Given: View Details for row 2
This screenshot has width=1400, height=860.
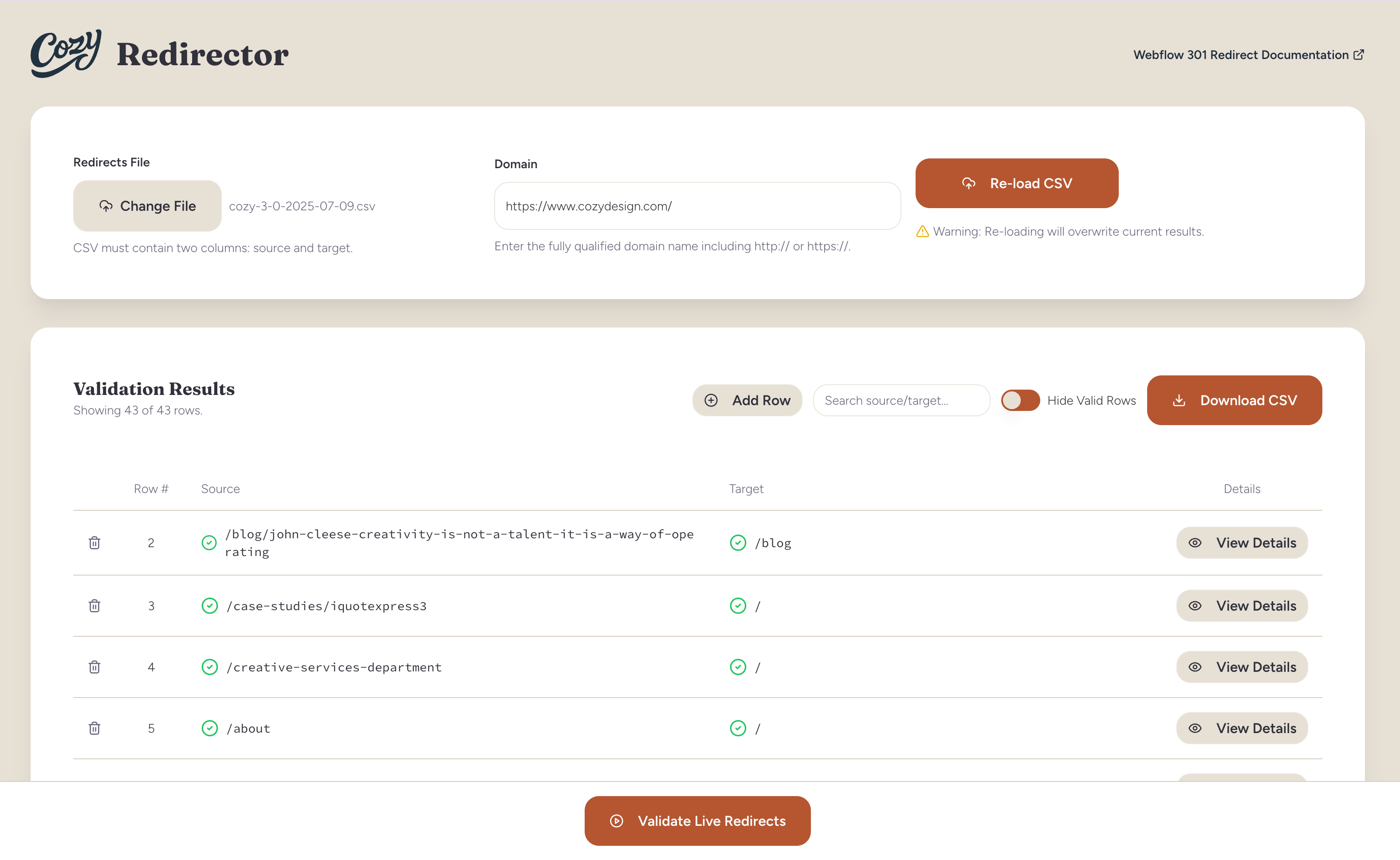Looking at the screenshot, I should pyautogui.click(x=1241, y=543).
